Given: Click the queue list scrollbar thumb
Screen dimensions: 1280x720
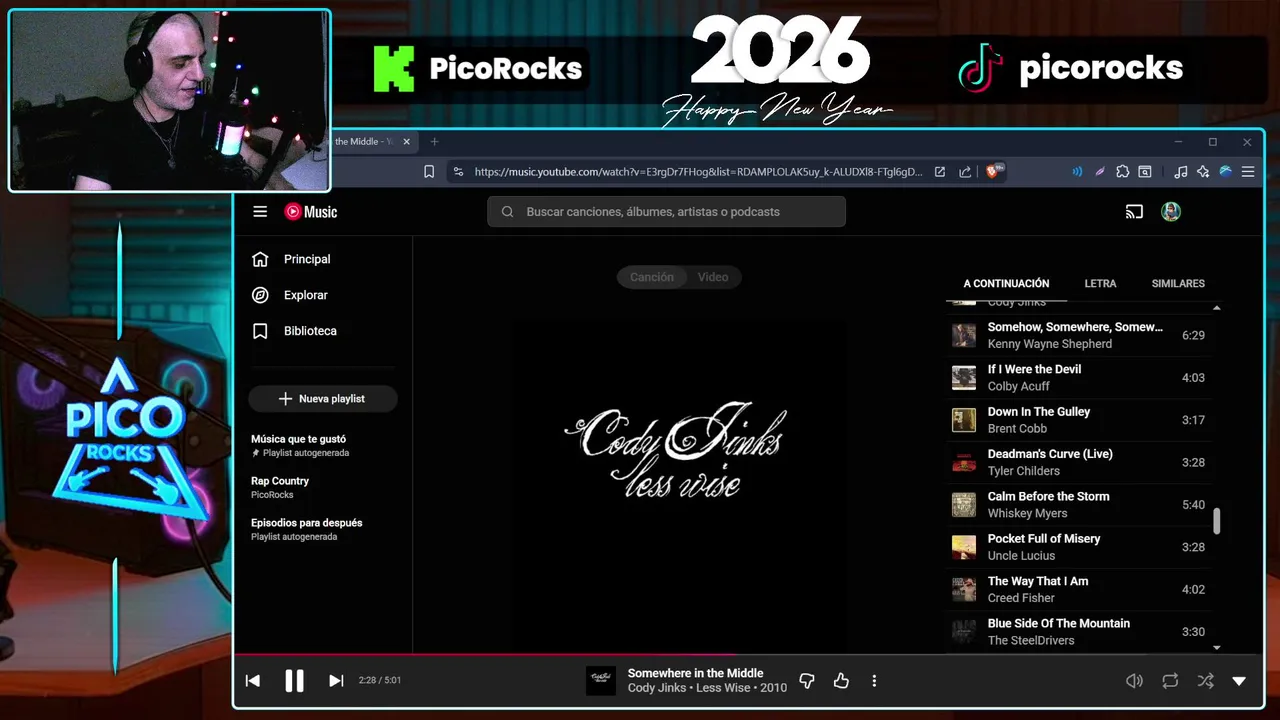Looking at the screenshot, I should click(x=1217, y=521).
